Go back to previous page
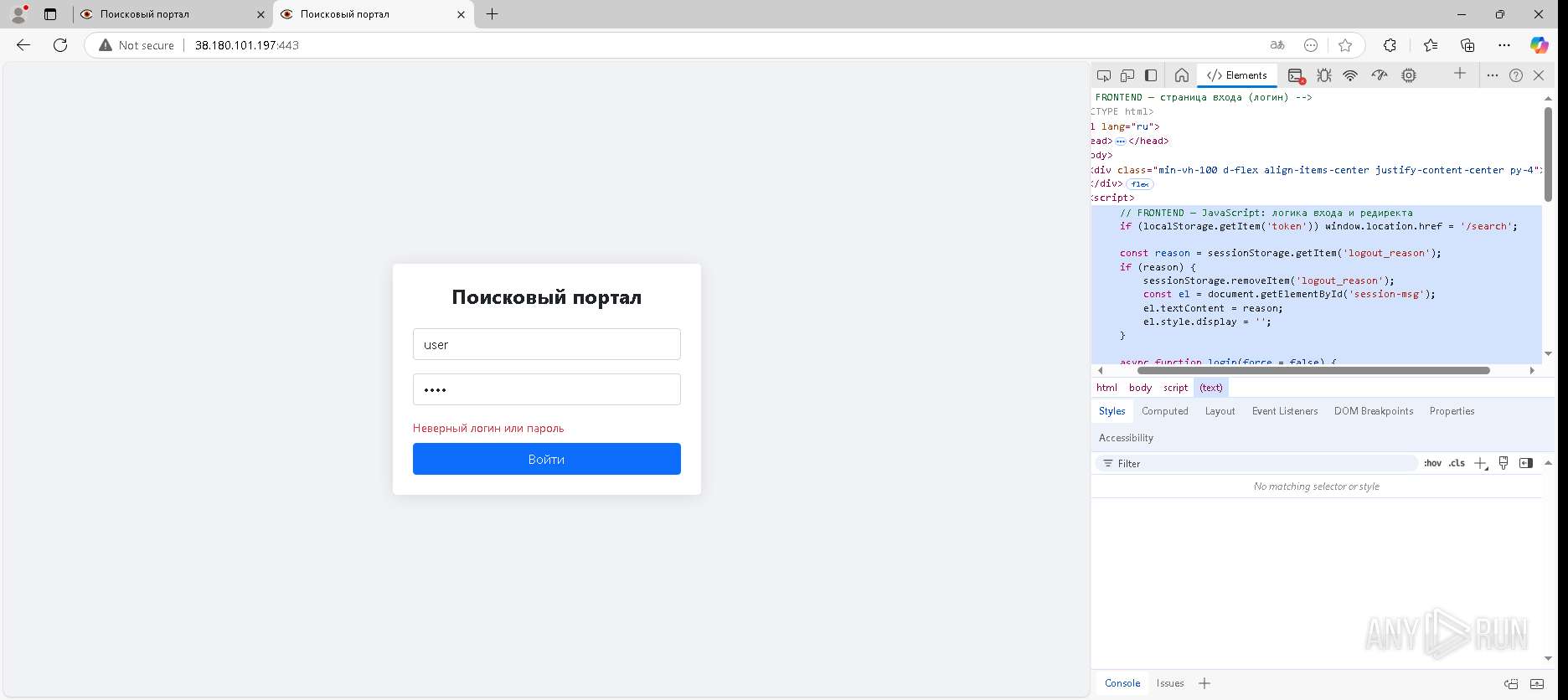1568x700 pixels. click(23, 45)
